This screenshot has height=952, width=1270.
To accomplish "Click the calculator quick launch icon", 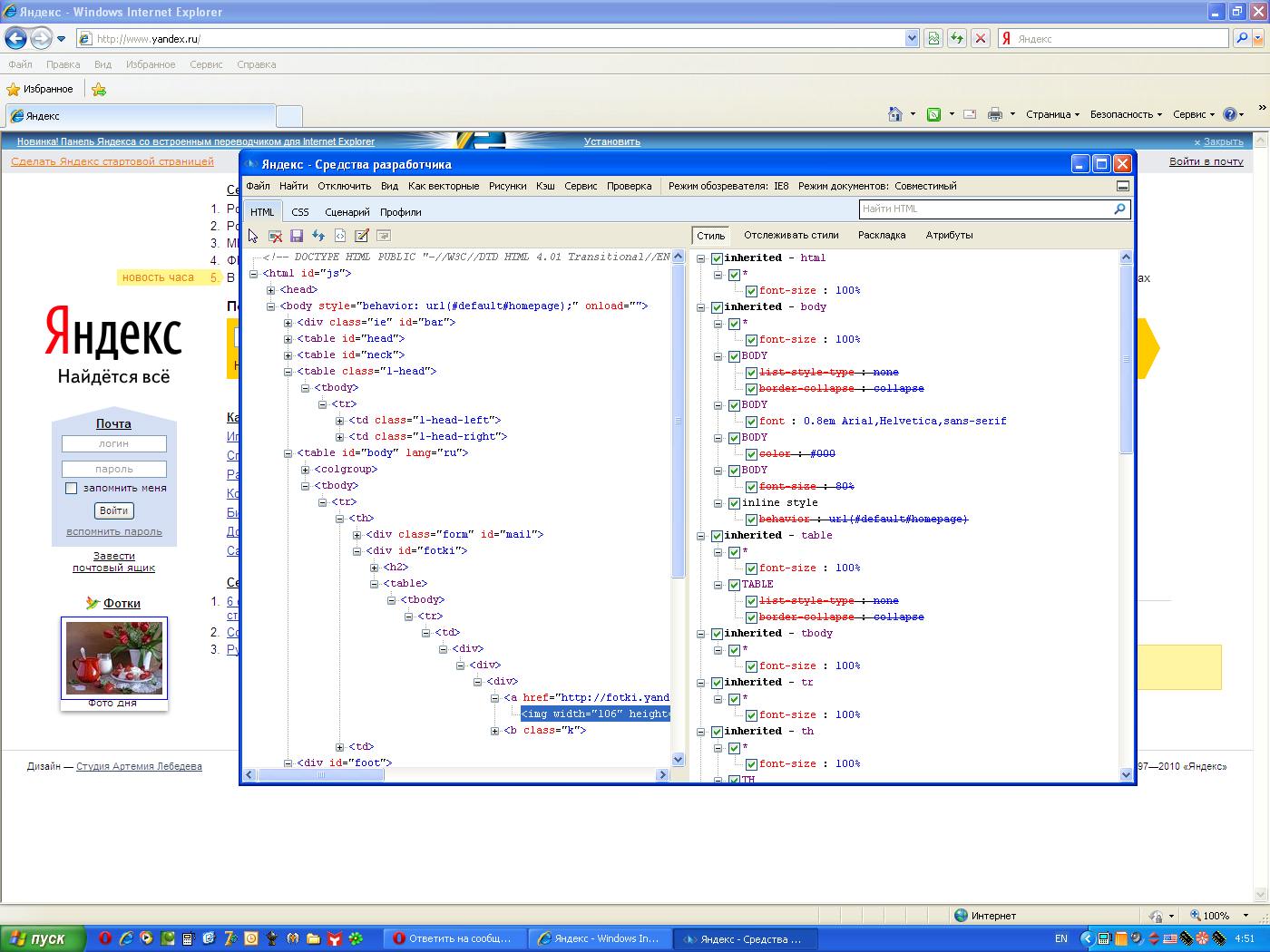I will point(188,938).
